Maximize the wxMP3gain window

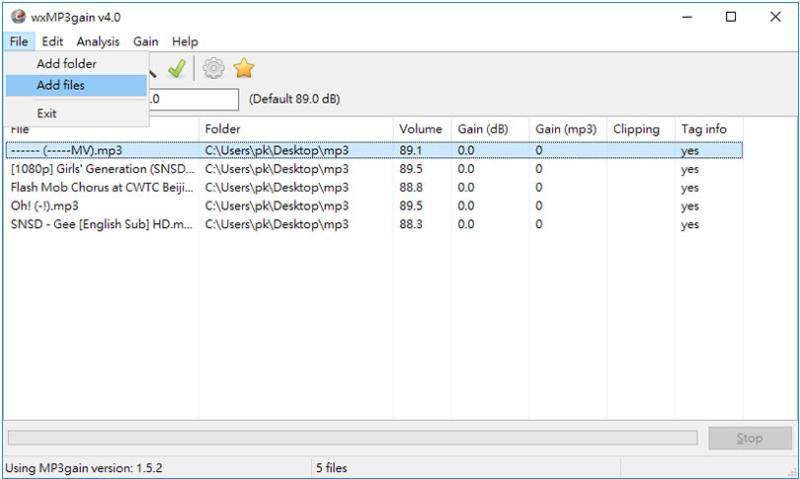[x=731, y=17]
